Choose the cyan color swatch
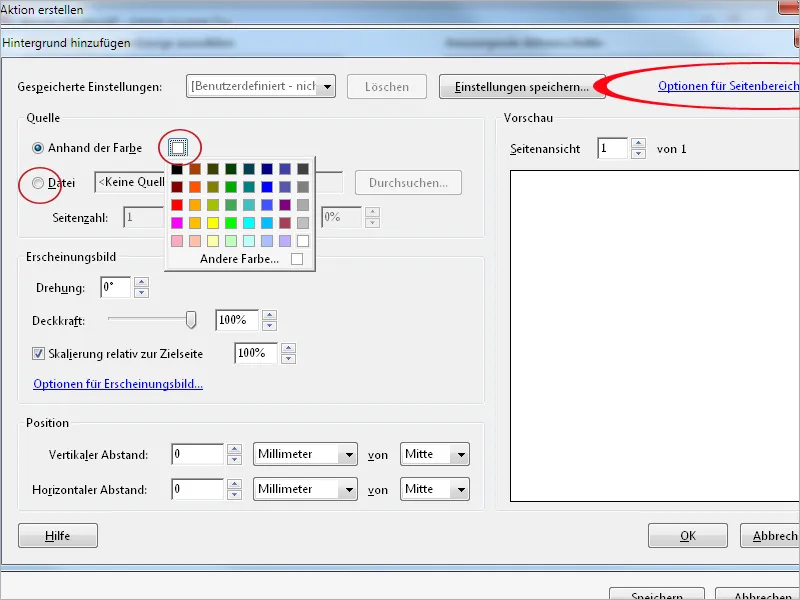This screenshot has width=800, height=600. pos(249,222)
